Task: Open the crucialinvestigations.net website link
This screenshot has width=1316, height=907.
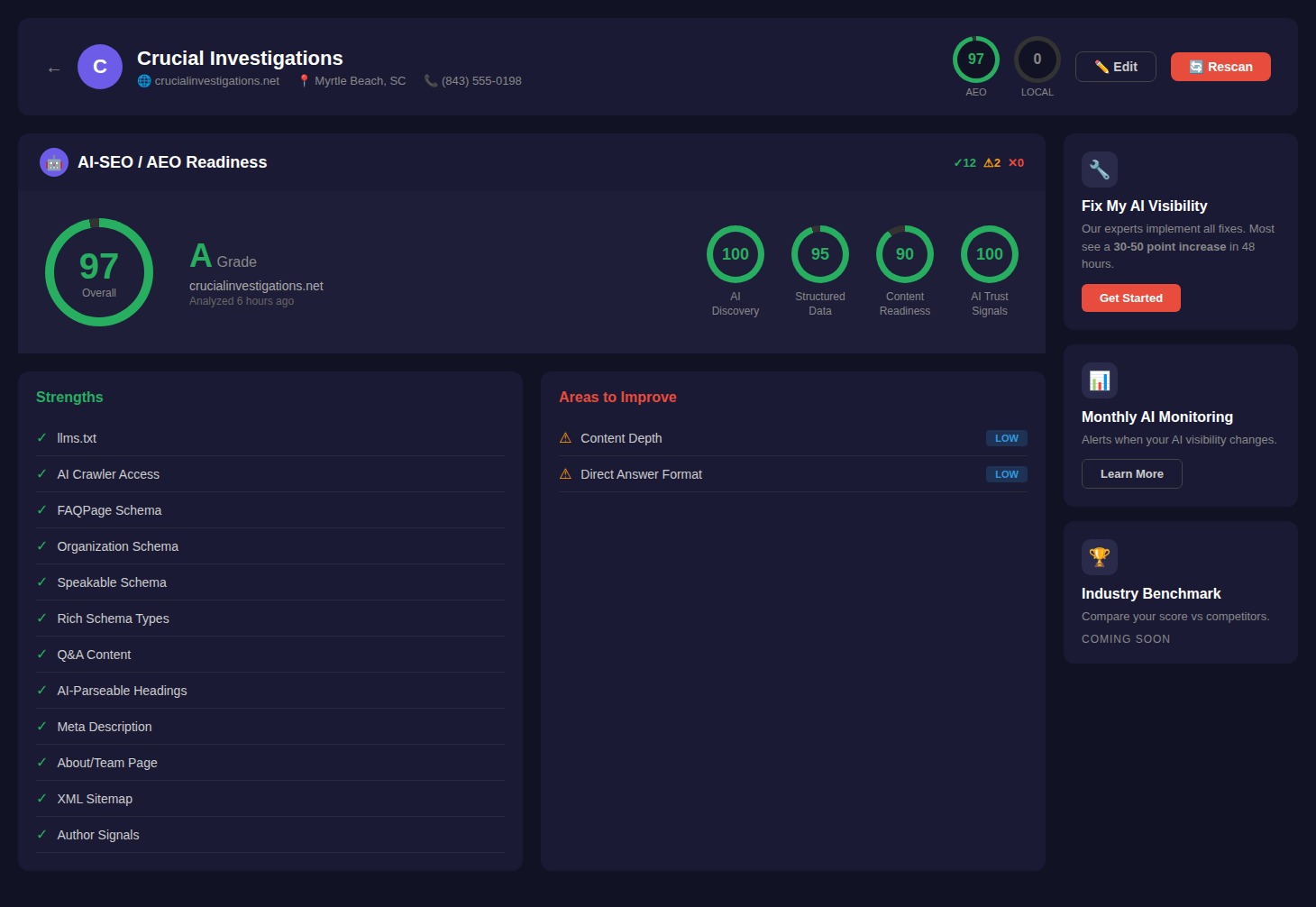Action: pyautogui.click(x=216, y=81)
